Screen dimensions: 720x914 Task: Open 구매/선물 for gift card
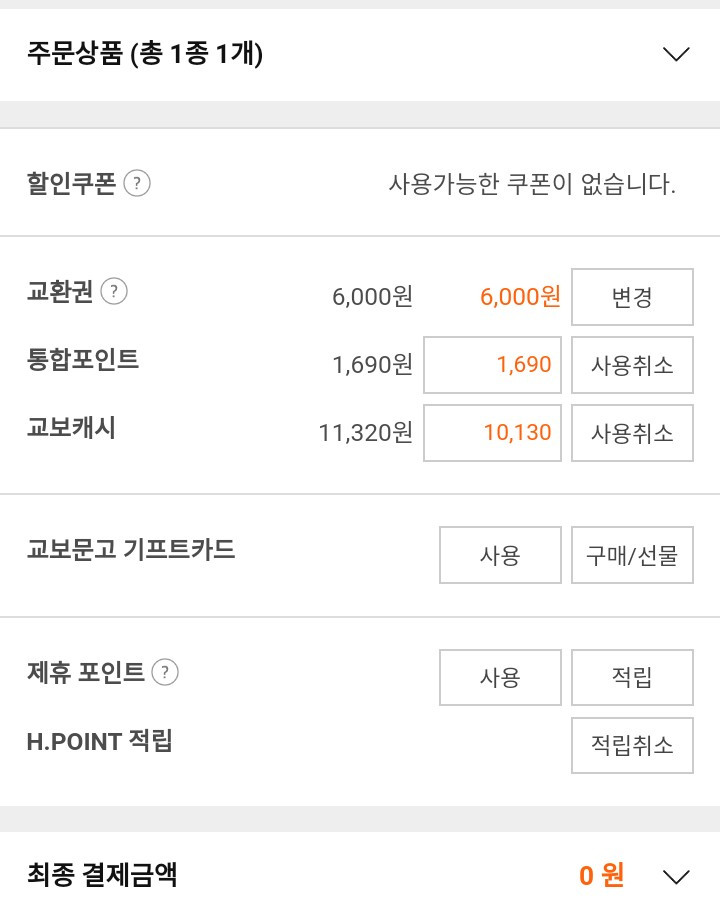point(633,555)
